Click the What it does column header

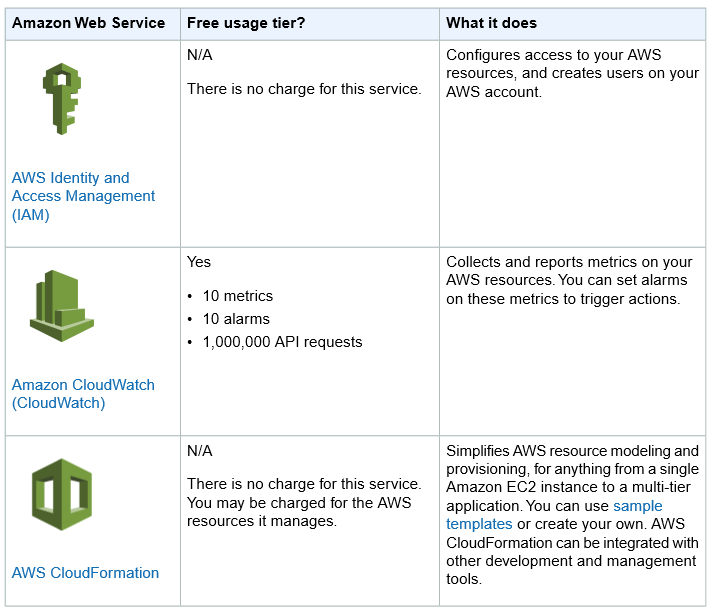coord(491,23)
